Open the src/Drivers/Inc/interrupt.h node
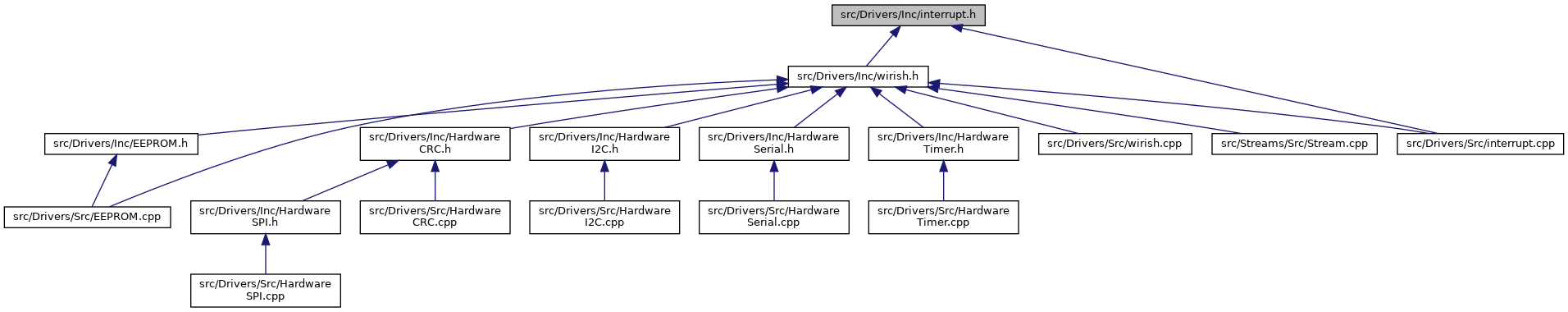1568x312 pixels. tap(909, 16)
